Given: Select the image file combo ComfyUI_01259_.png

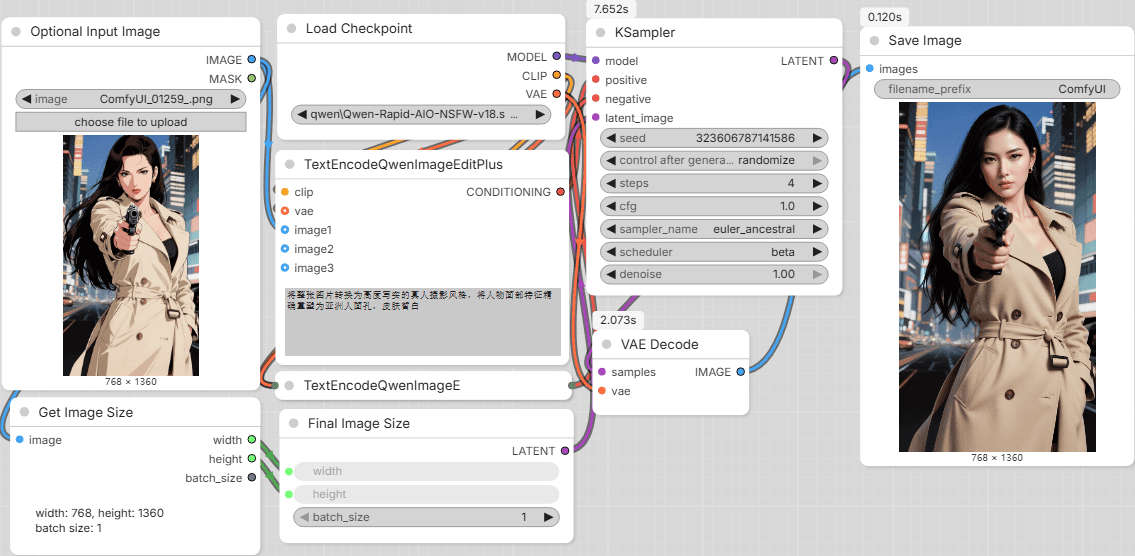Looking at the screenshot, I should click(x=130, y=99).
